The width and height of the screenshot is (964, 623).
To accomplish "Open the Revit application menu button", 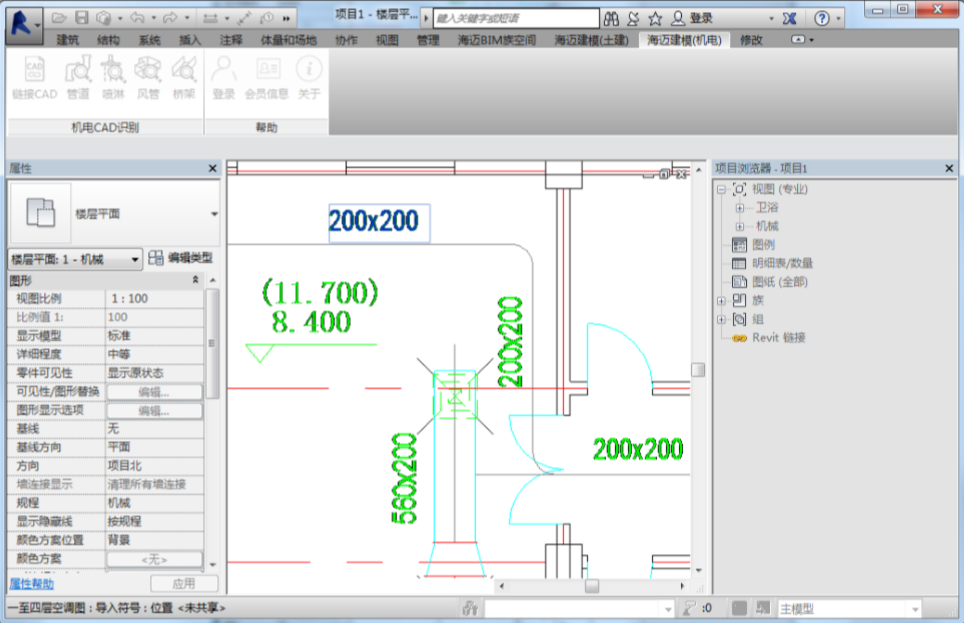I will coord(23,24).
